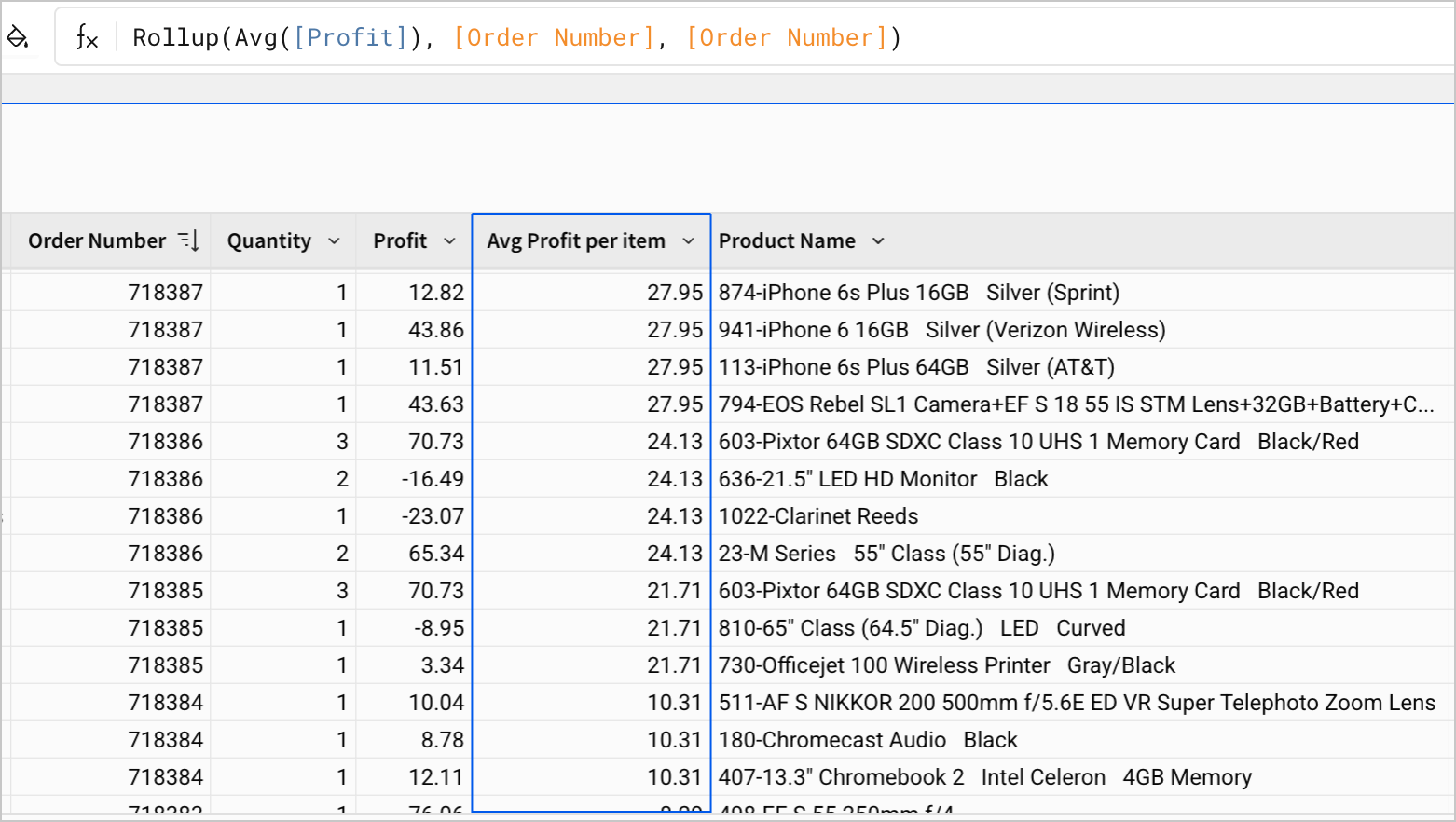Image resolution: width=1456 pixels, height=822 pixels.
Task: Select the 1022-Clarinet Reeds product cell
Action: (x=818, y=515)
